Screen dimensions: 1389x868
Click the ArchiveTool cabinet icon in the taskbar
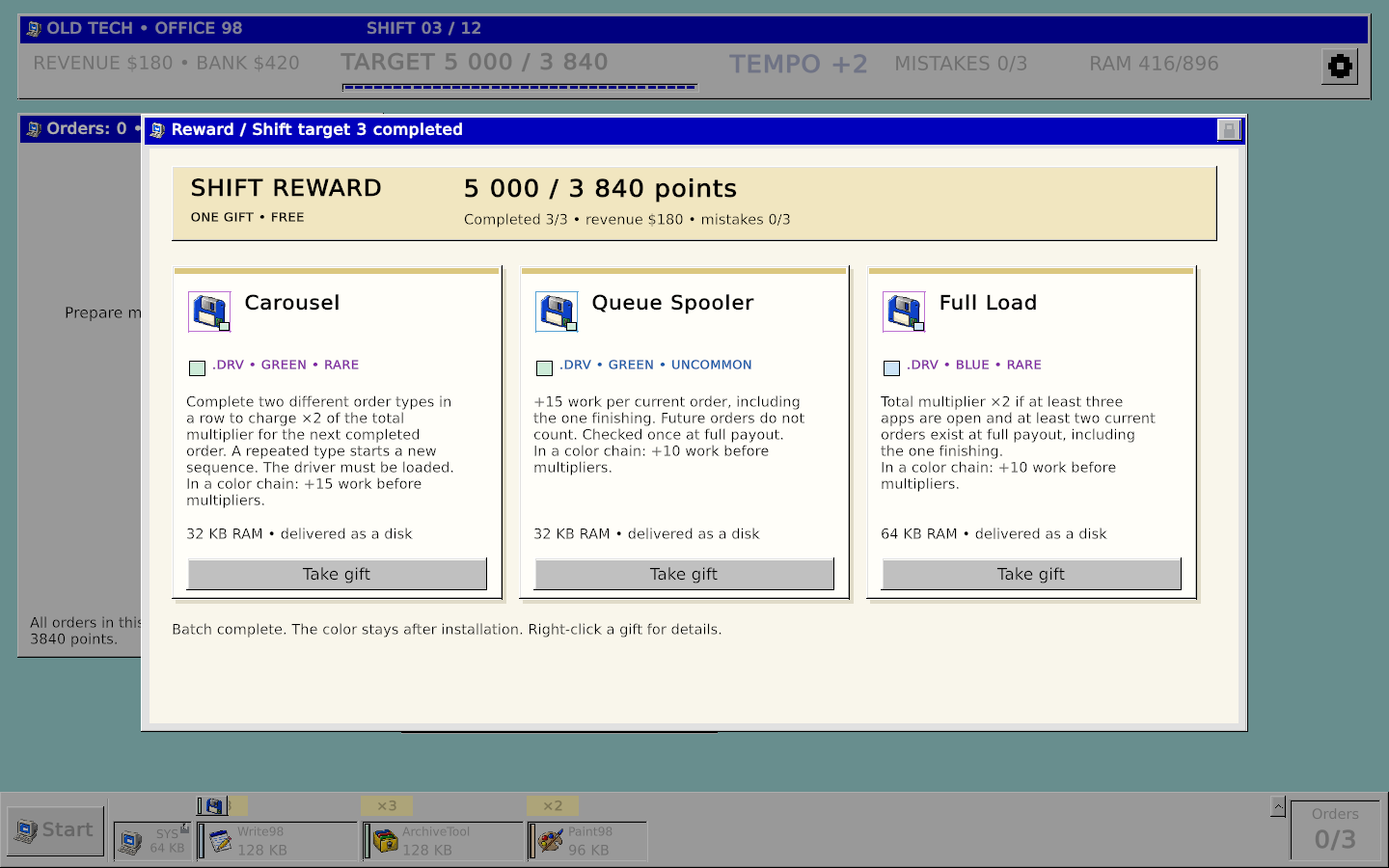point(386,841)
